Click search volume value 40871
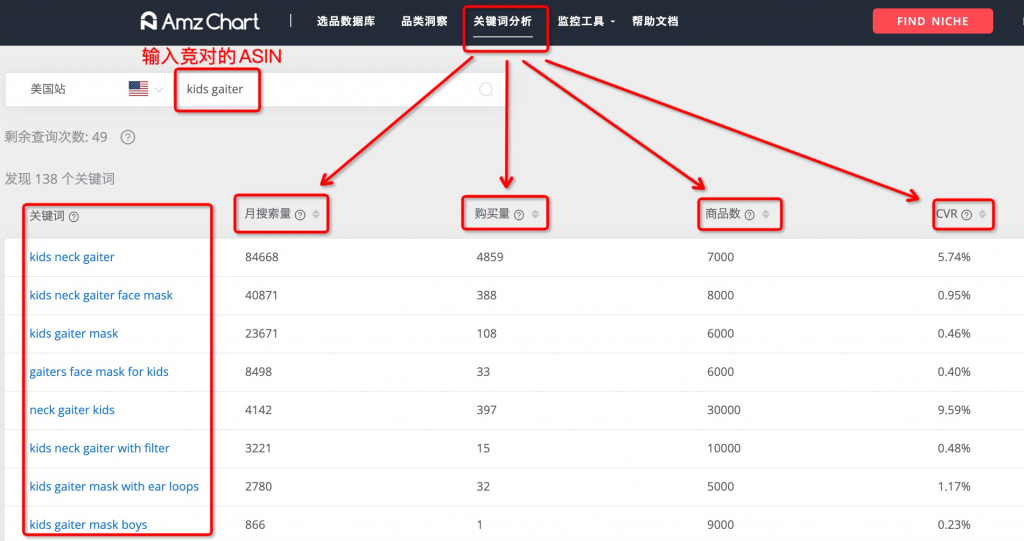The width and height of the screenshot is (1024, 541). pyautogui.click(x=261, y=295)
